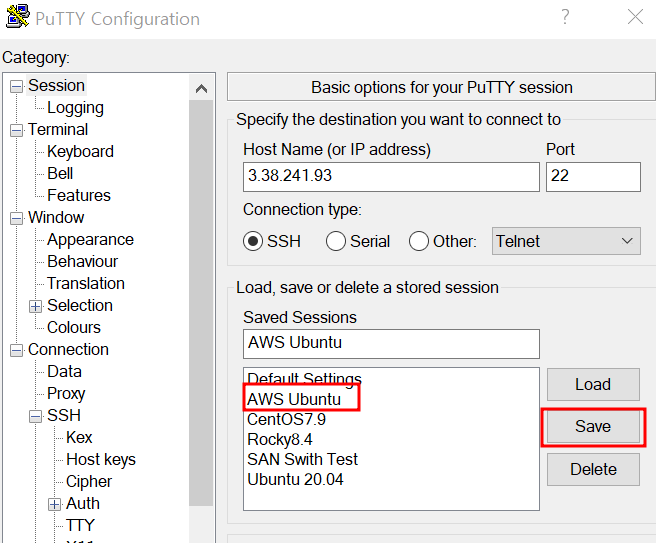Click the Save button
656x543 pixels.
(593, 426)
